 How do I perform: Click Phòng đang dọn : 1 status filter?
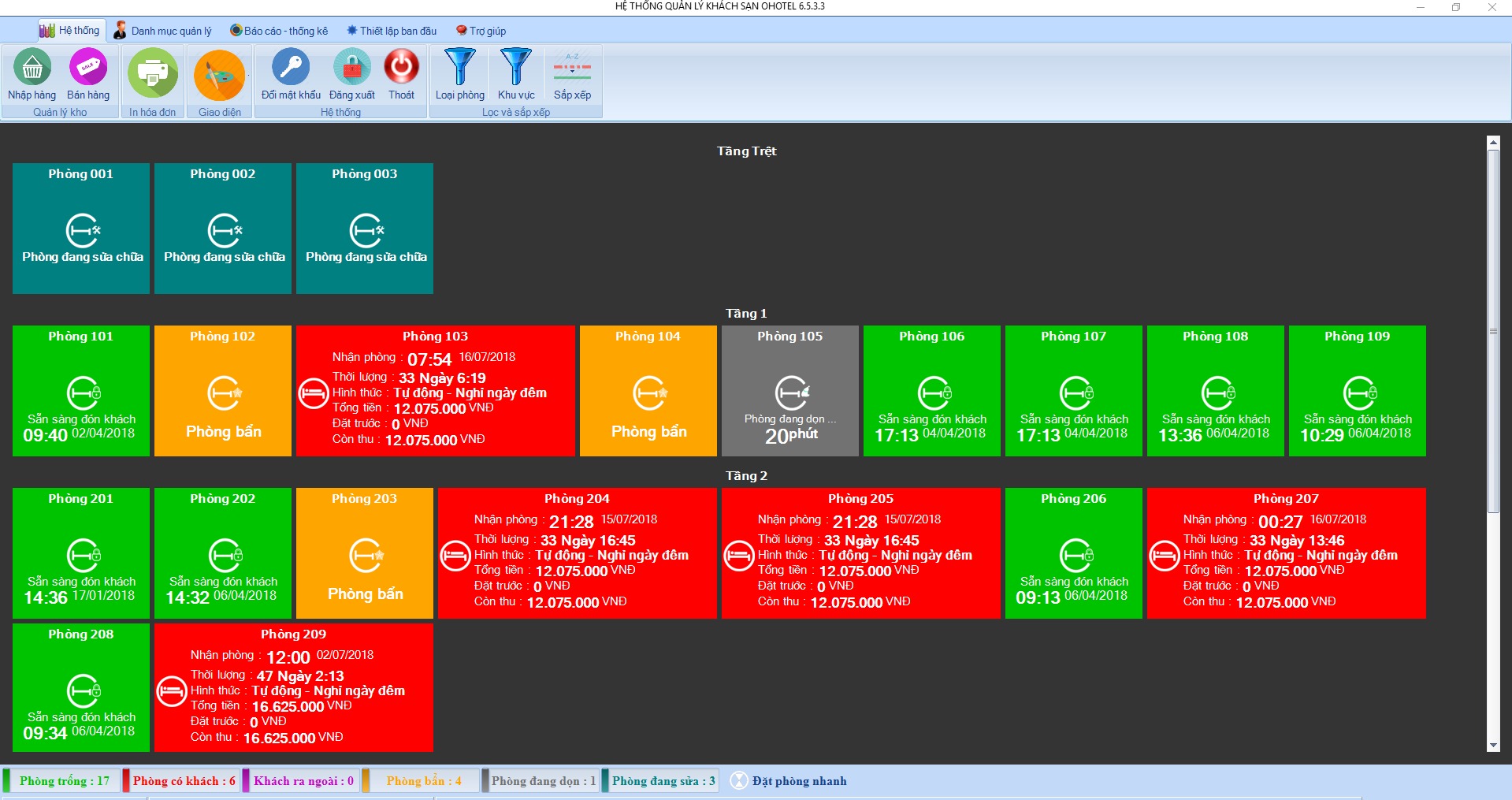(x=541, y=781)
